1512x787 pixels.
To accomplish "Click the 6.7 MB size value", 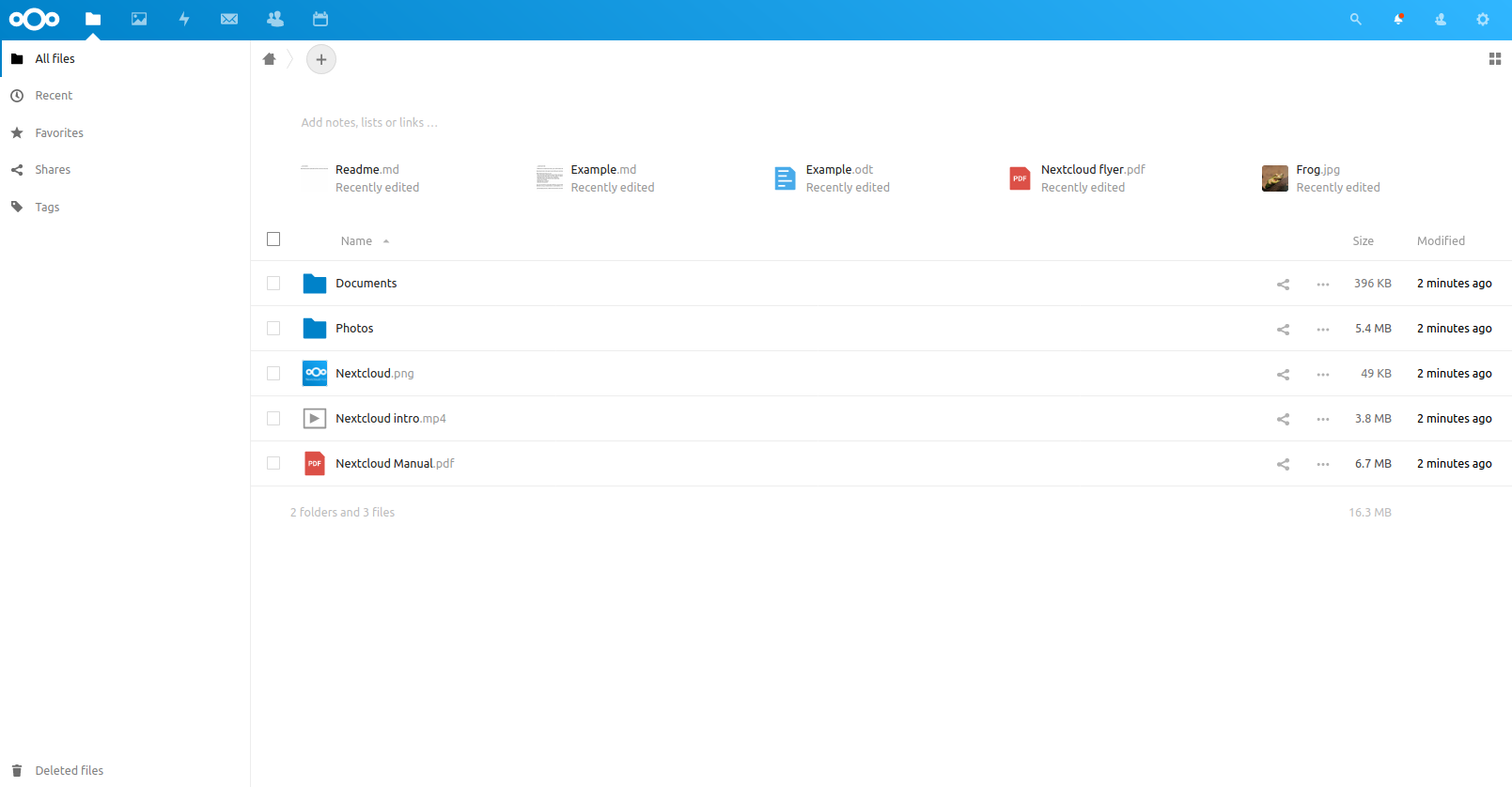I will (1373, 464).
